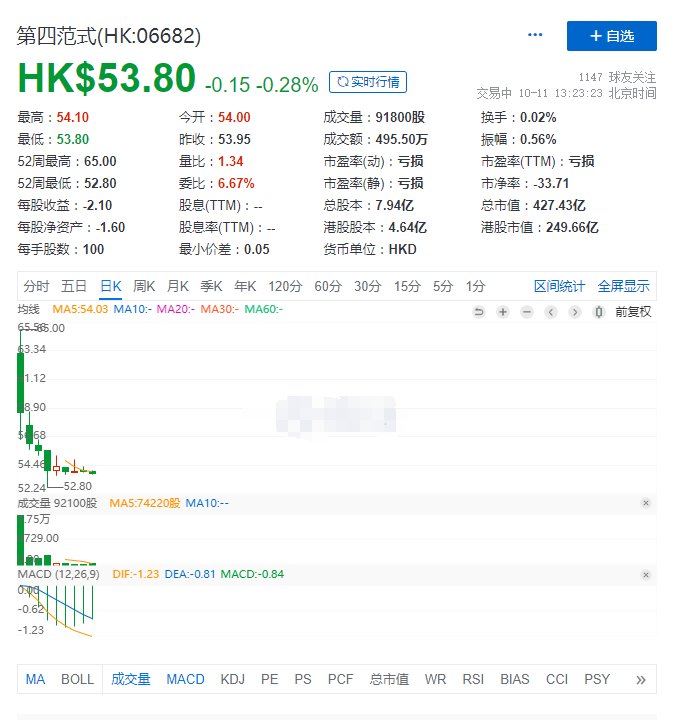
Task: Click the 成交量：91800股 value
Action: pyautogui.click(x=374, y=117)
